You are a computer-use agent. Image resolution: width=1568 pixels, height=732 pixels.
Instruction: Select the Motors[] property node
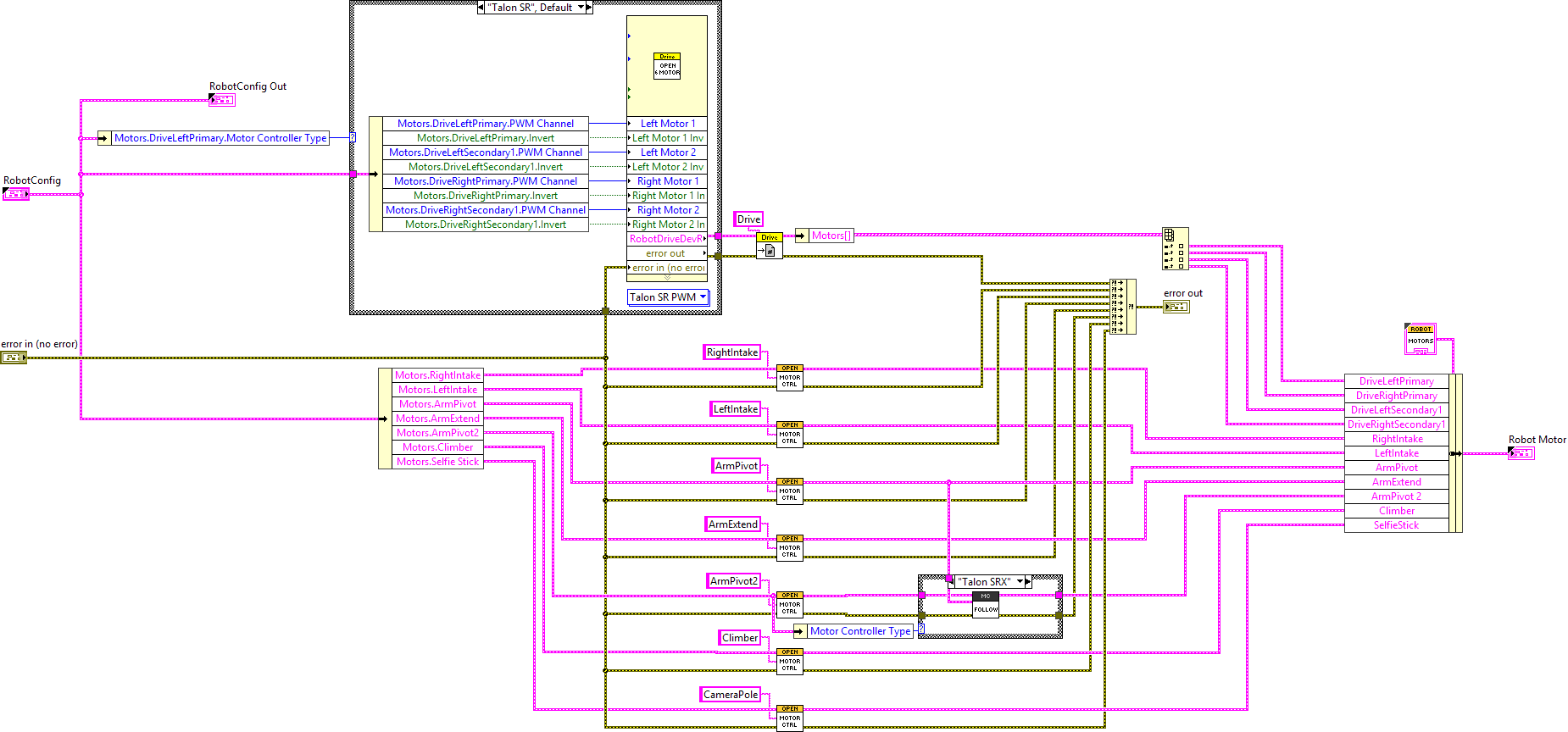[831, 236]
